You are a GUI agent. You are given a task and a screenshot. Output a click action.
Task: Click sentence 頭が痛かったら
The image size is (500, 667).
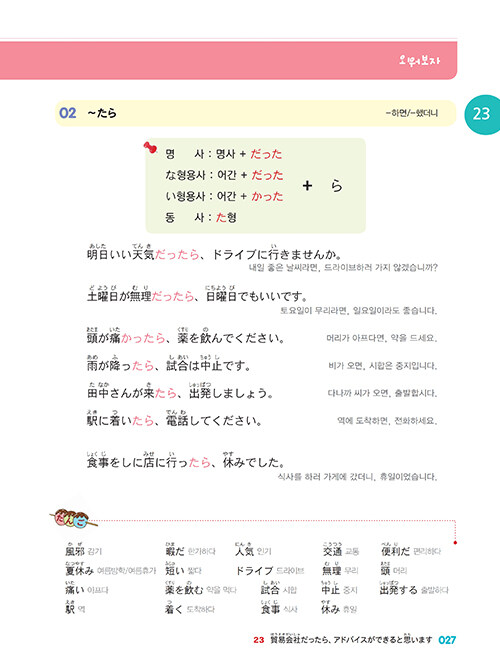point(186,336)
